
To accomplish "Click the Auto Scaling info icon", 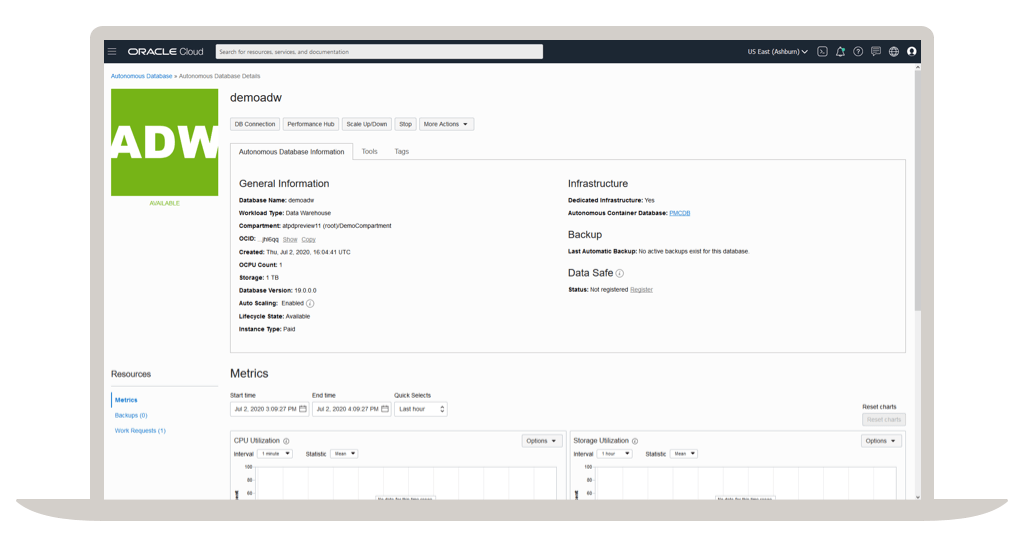I will click(x=310, y=304).
